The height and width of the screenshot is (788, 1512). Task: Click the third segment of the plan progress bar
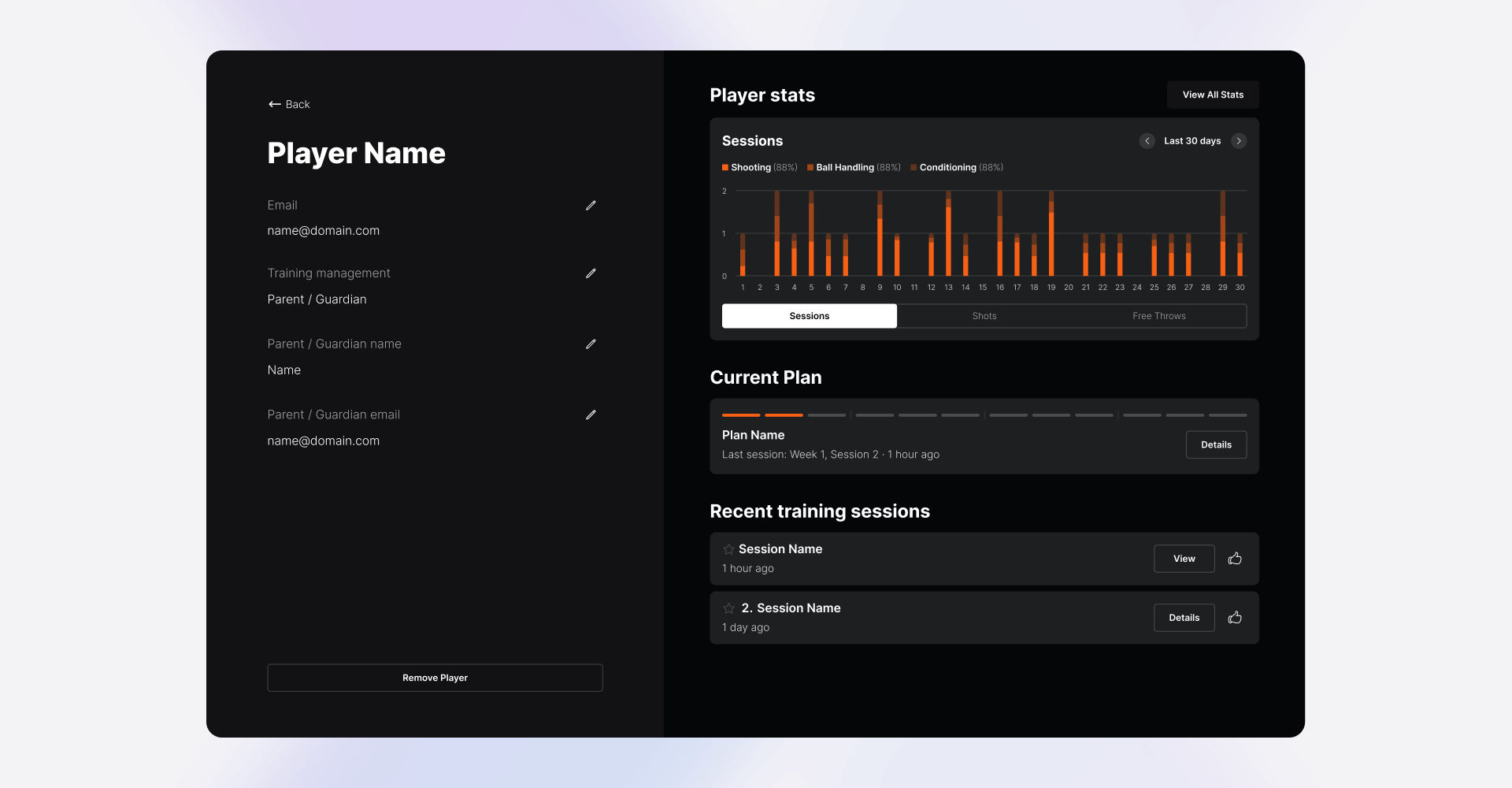826,414
